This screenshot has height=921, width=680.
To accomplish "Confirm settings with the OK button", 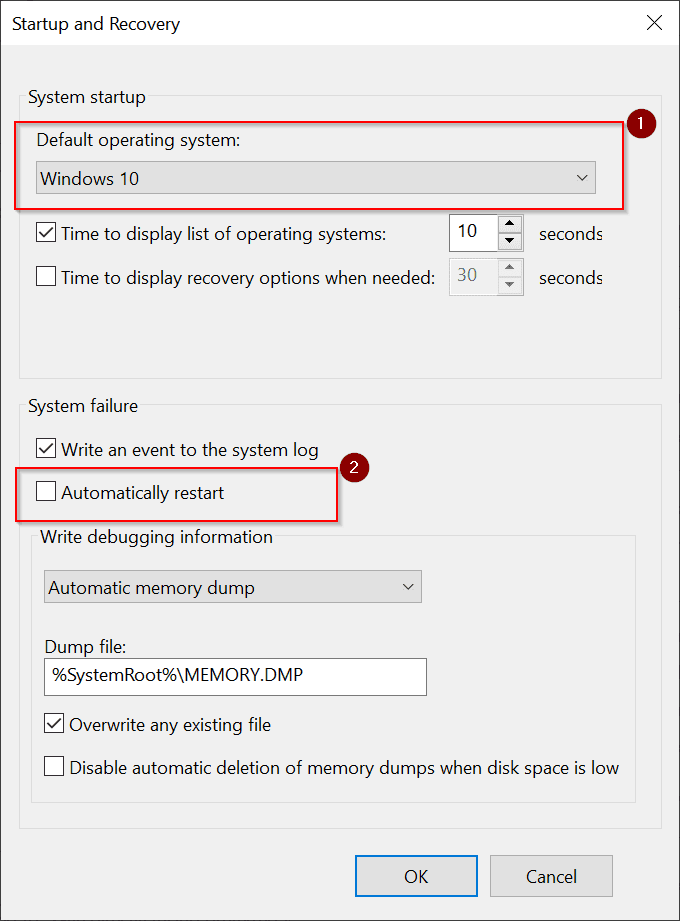I will [x=416, y=875].
